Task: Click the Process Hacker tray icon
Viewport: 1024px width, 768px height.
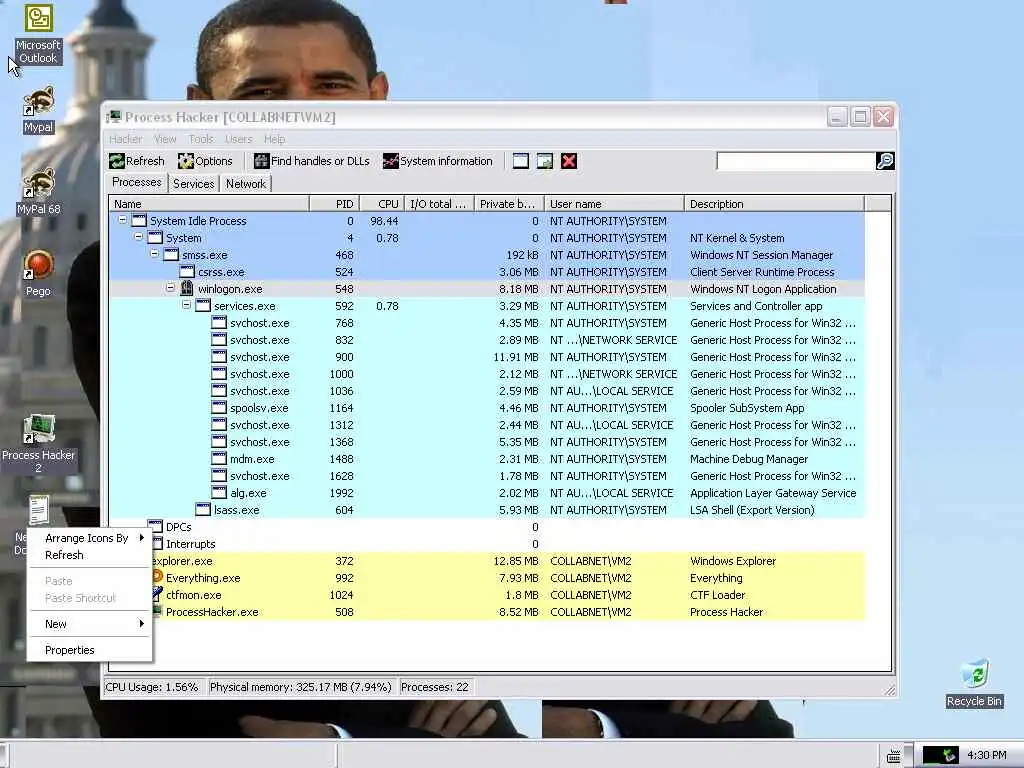Action: coord(940,756)
